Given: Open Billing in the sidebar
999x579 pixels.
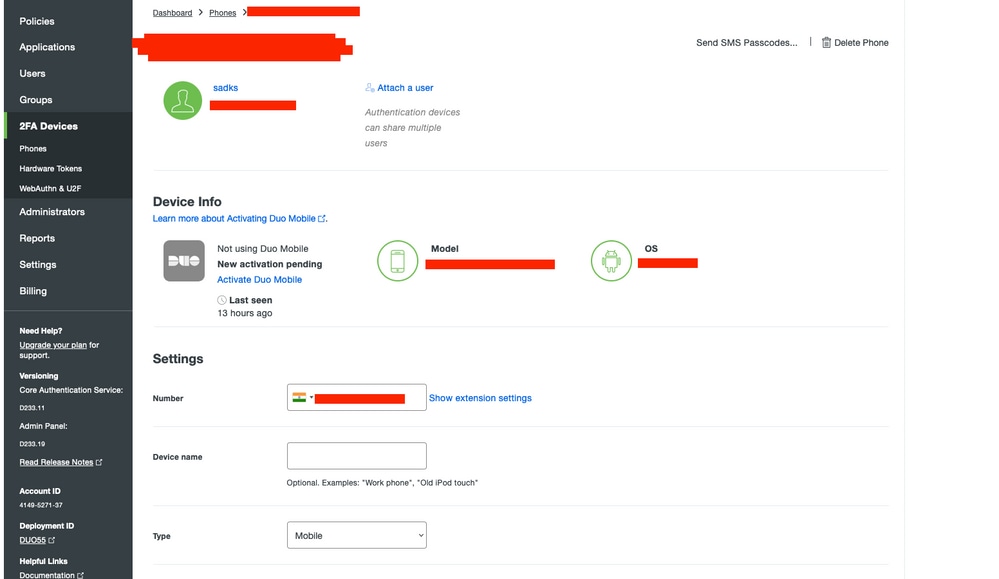Looking at the screenshot, I should (x=32, y=291).
